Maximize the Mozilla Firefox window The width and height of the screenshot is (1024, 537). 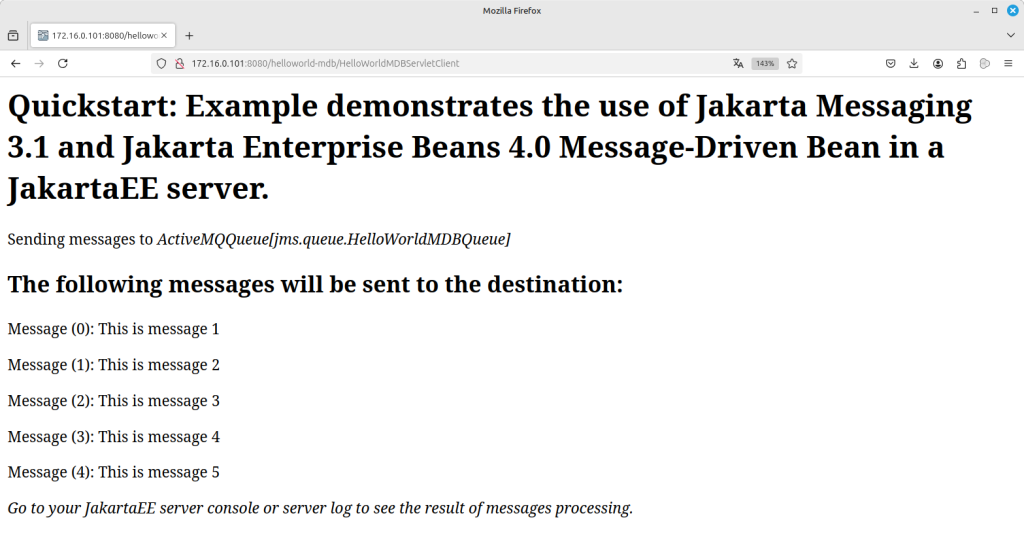(x=994, y=10)
